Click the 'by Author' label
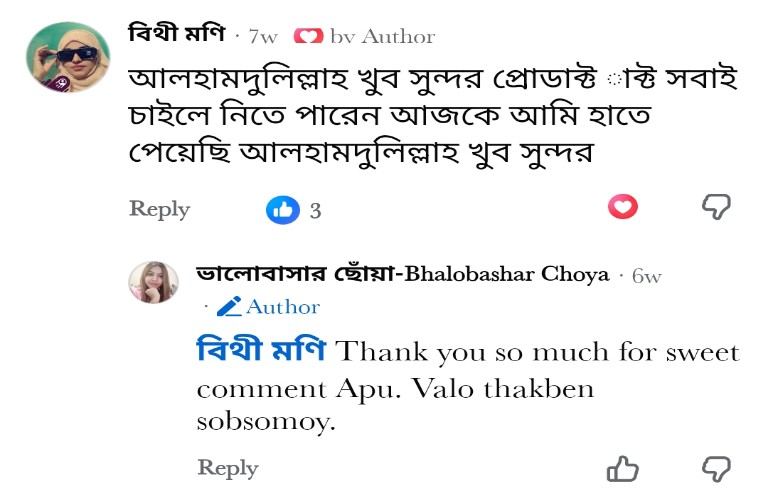768x498 pixels. tap(383, 37)
